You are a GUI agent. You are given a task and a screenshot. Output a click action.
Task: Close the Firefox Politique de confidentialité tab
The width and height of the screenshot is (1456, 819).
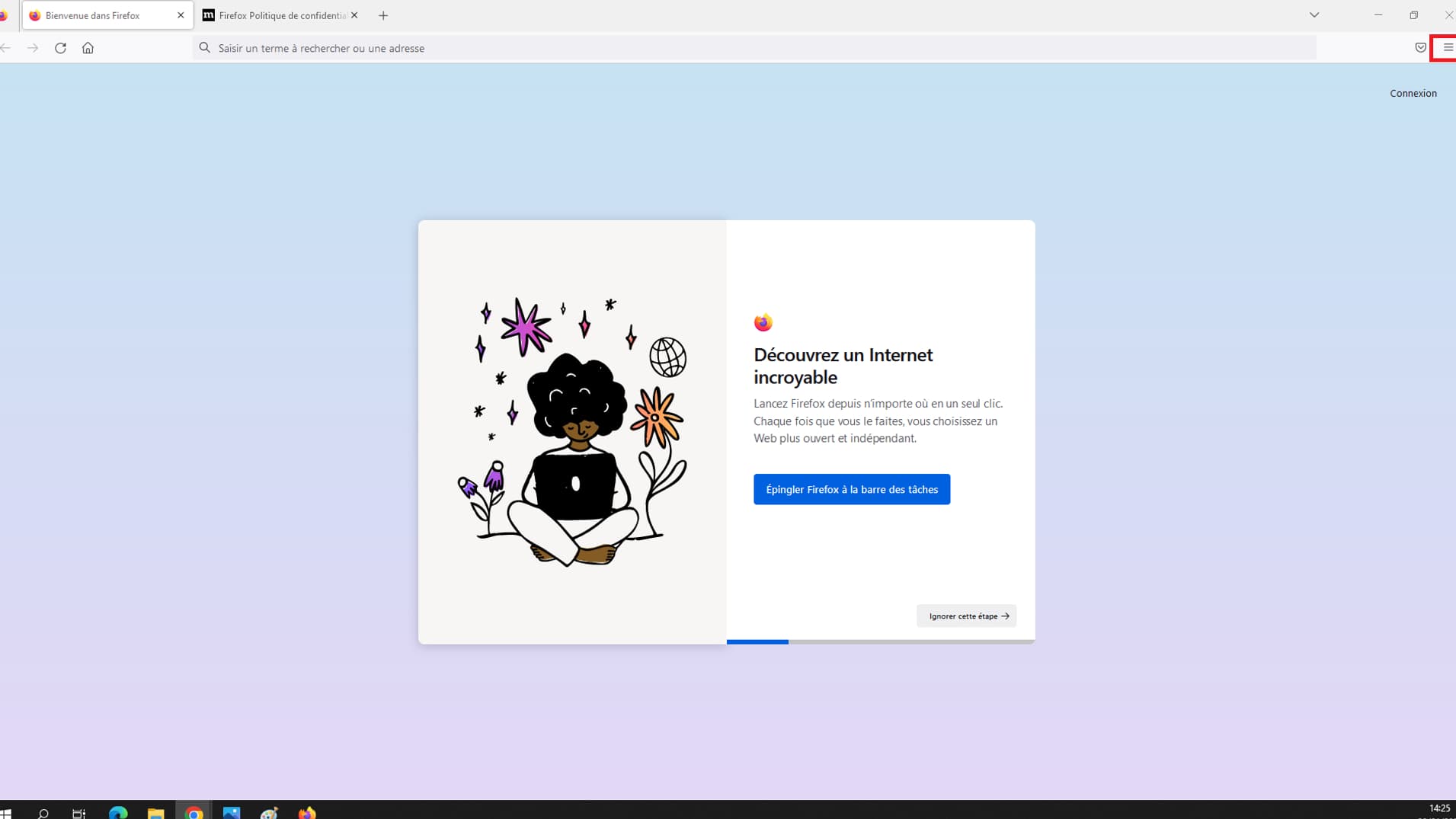354,15
